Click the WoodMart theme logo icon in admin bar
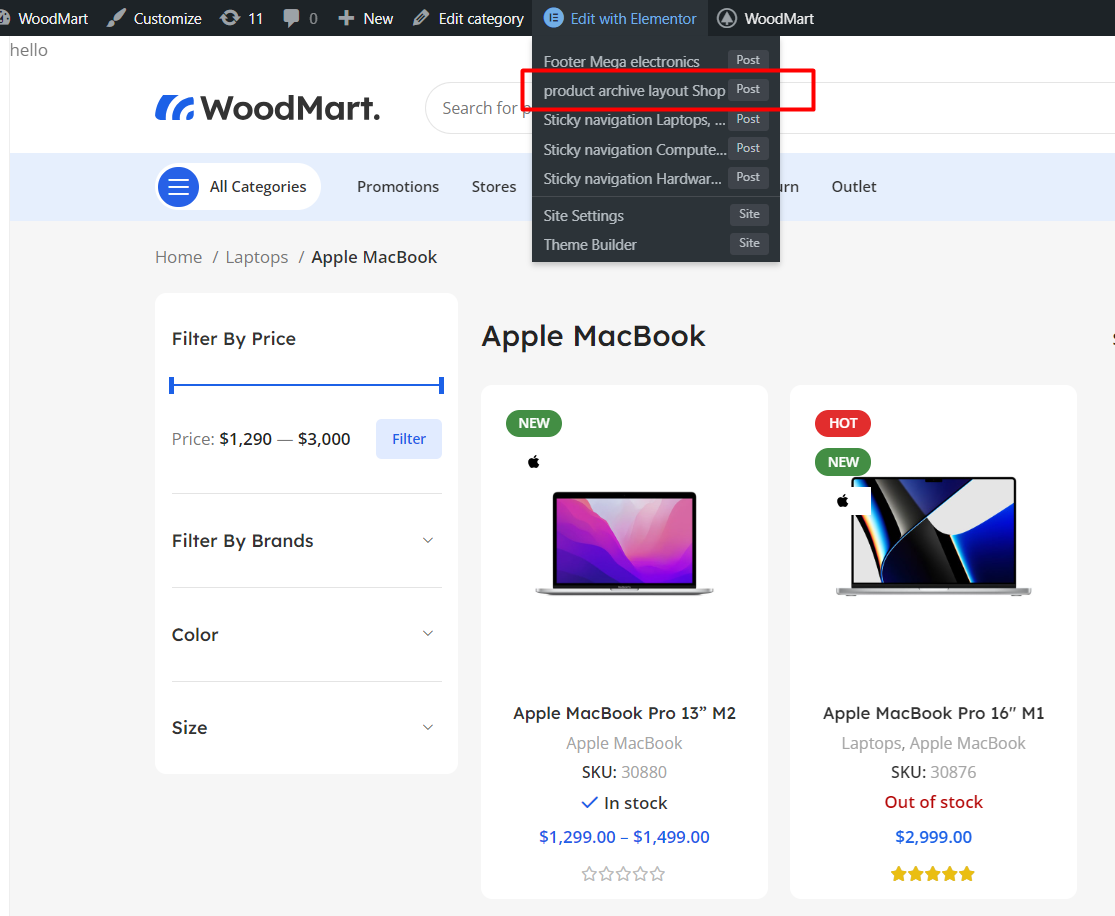Viewport: 1115px width, 916px height. pyautogui.click(x=727, y=18)
